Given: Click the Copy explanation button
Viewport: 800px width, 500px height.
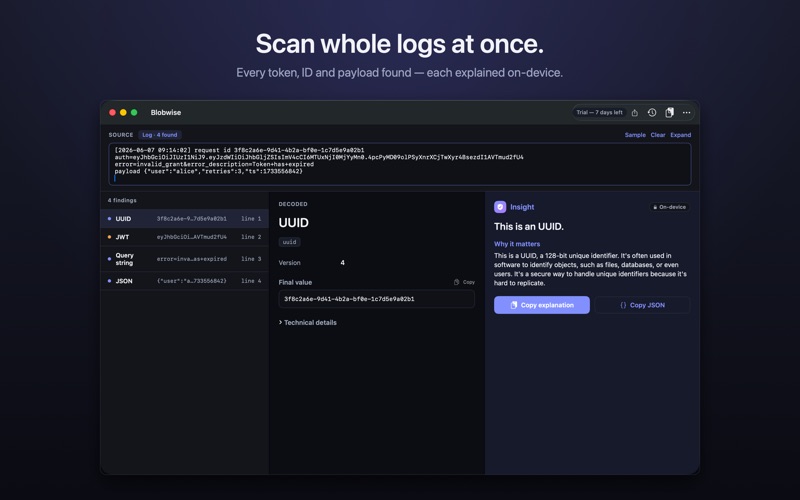Looking at the screenshot, I should pyautogui.click(x=541, y=305).
